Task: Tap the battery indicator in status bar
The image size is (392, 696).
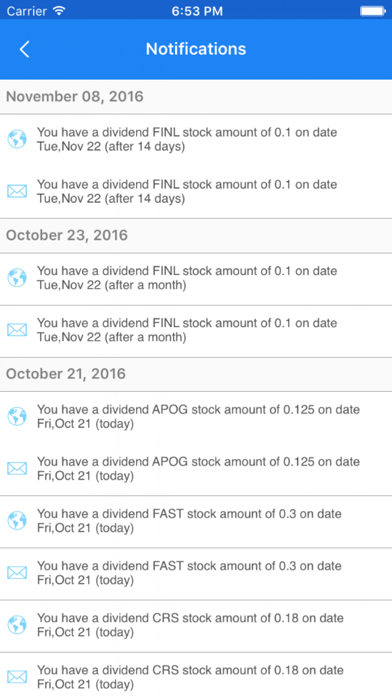Action: coord(373,11)
